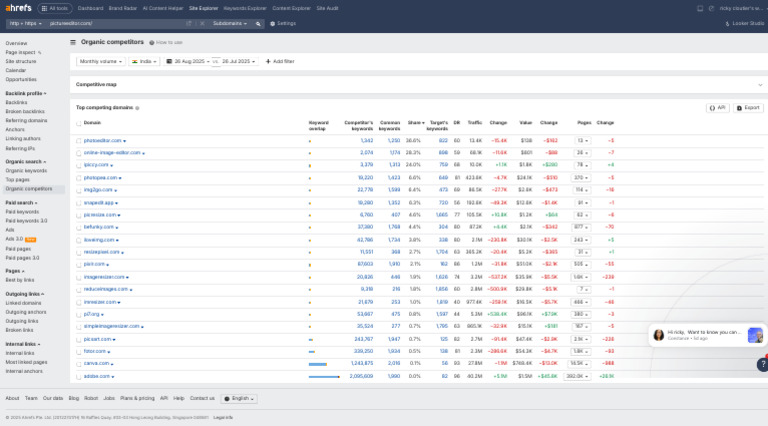Click the Export button
The image size is (768, 426).
pos(748,107)
